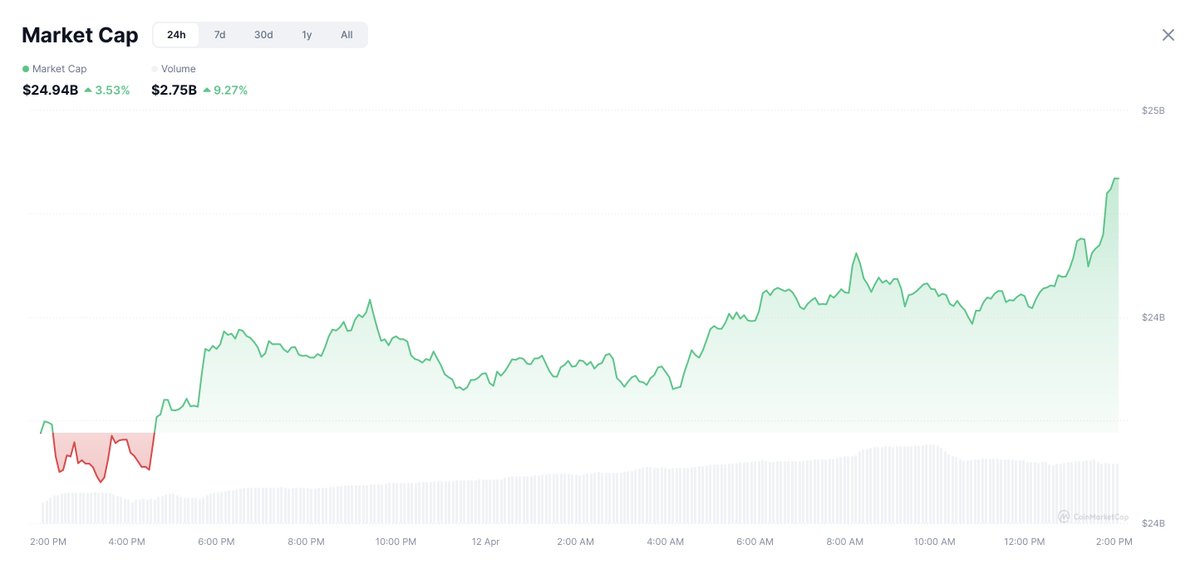The image size is (1200, 569).
Task: Click the 8:00 PM x-axis label
Action: tap(306, 542)
